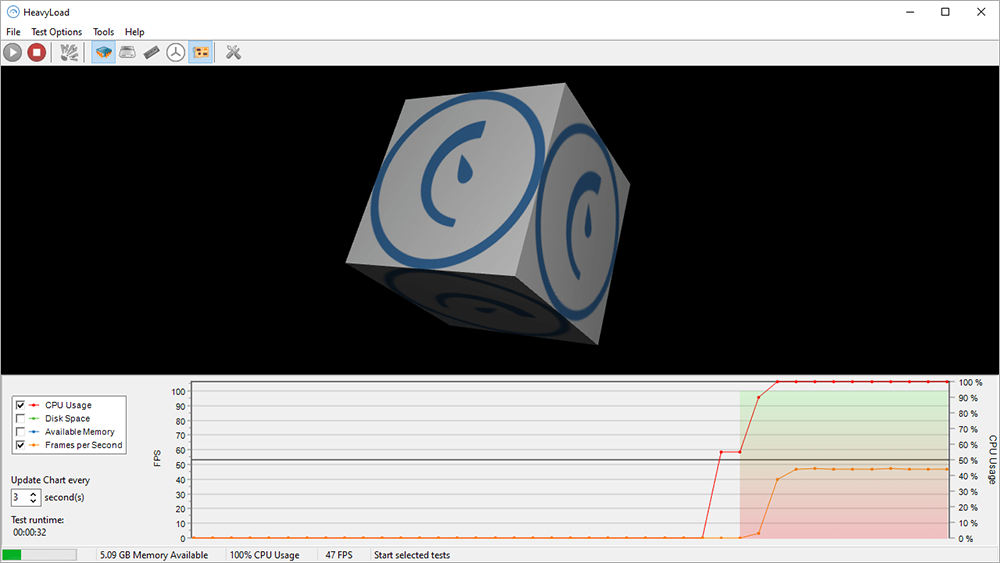Click the update interval seconds field
This screenshot has height=563, width=1000.
click(x=20, y=497)
